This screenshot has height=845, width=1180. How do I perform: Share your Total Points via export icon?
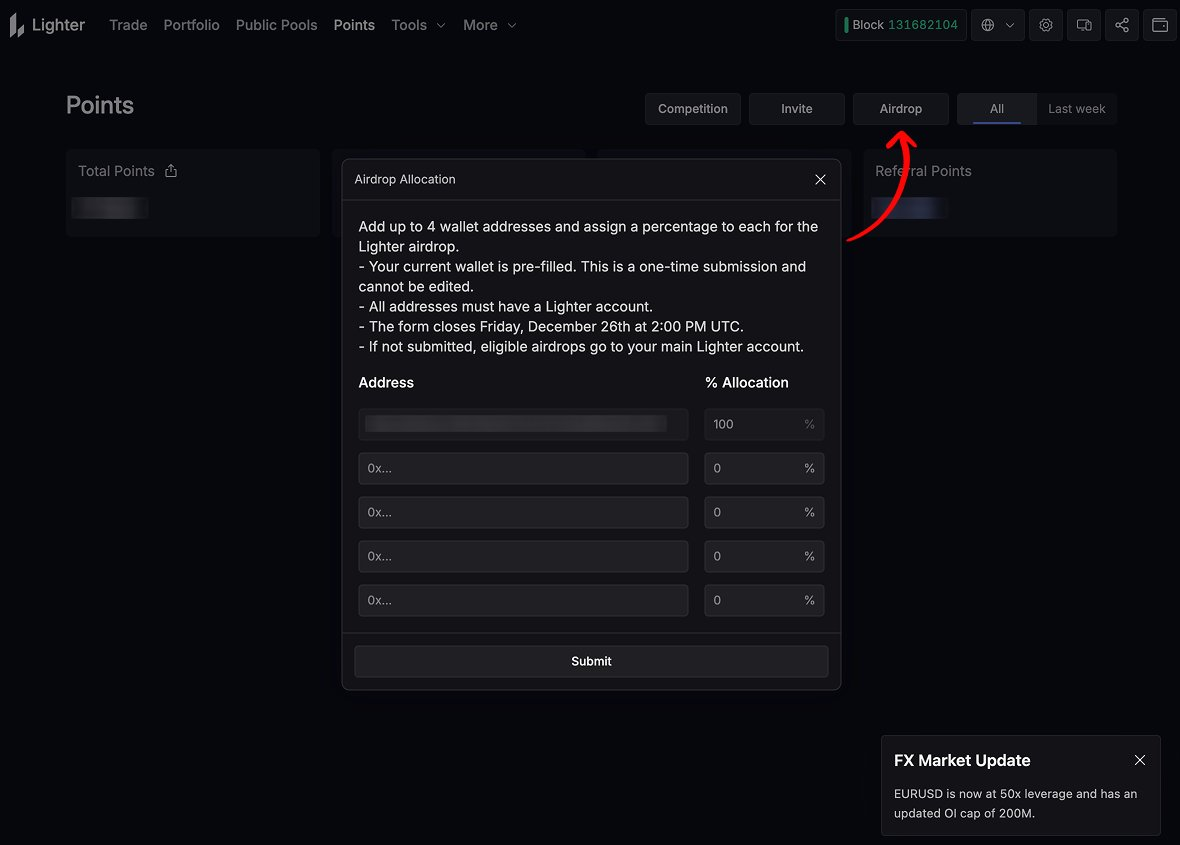coord(170,171)
